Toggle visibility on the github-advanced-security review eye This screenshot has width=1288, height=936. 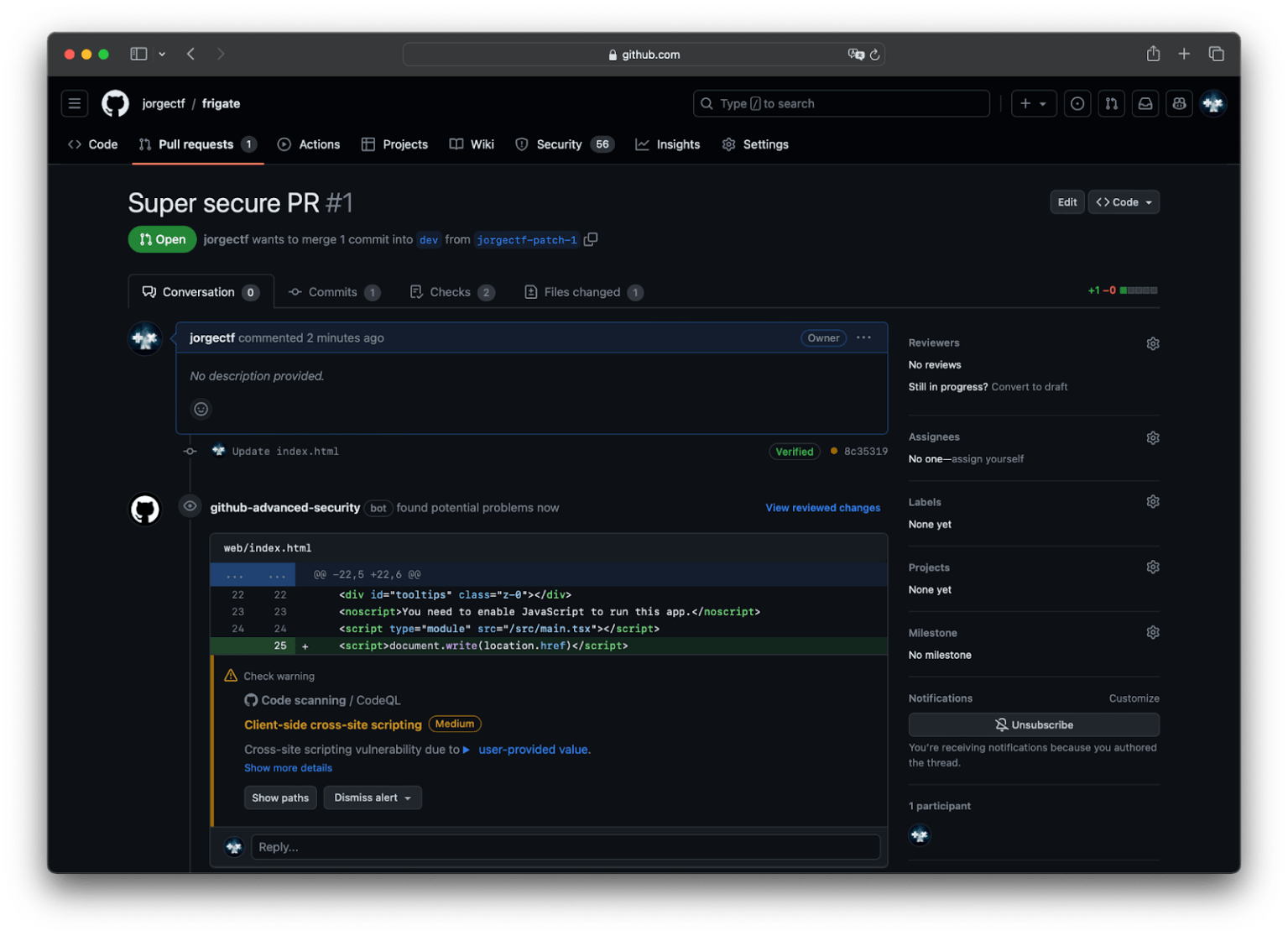(190, 505)
